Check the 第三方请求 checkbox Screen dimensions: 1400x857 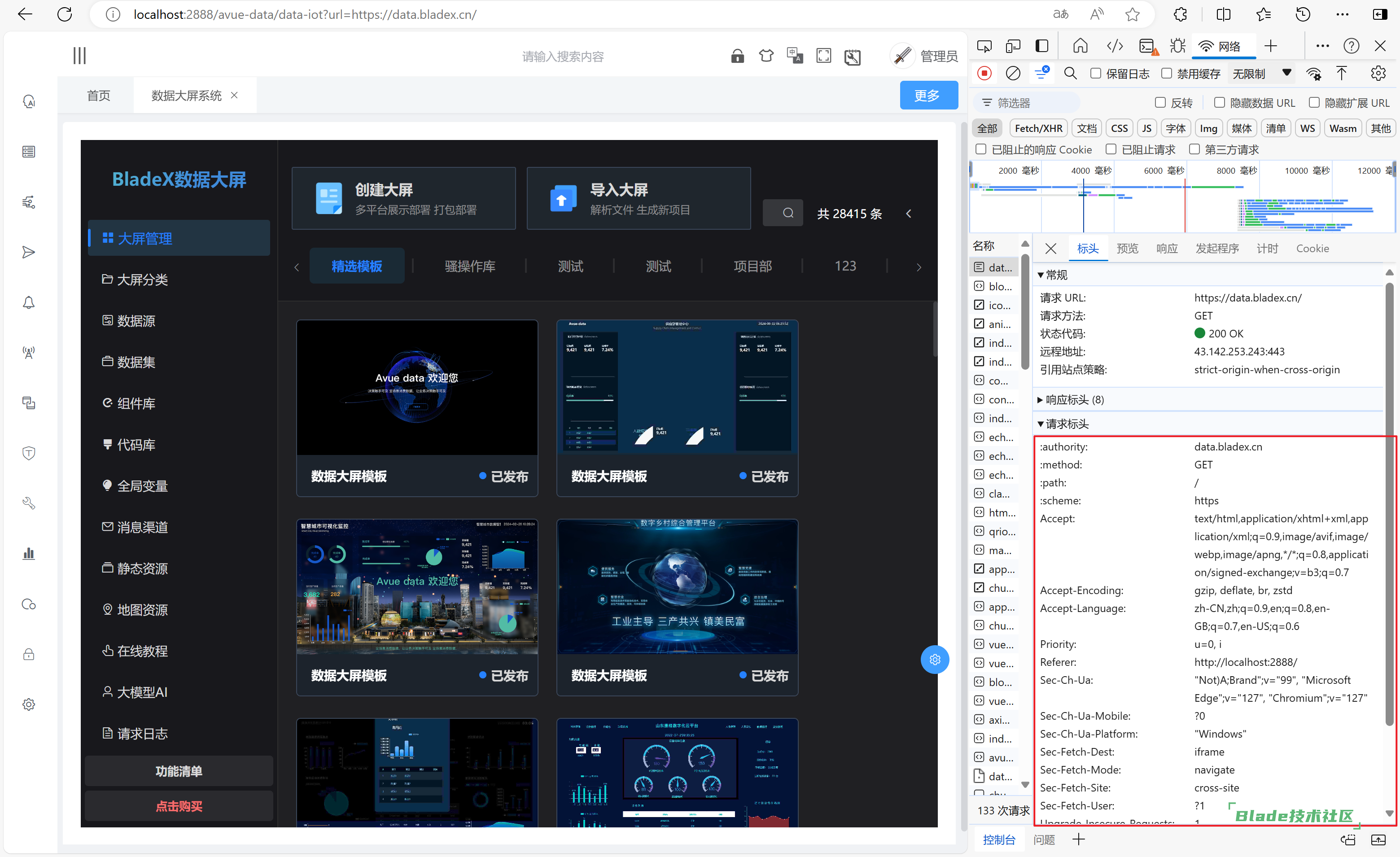[x=1194, y=149]
